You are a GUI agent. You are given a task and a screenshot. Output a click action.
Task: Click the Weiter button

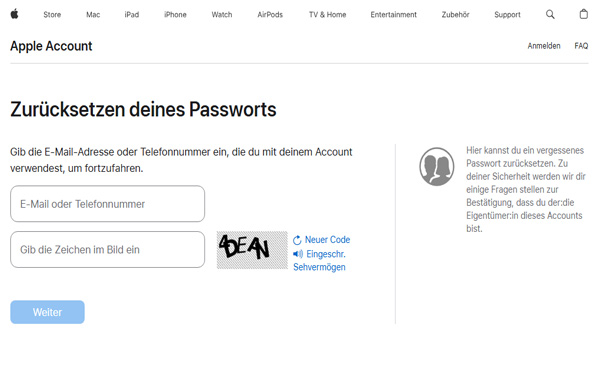click(x=47, y=312)
